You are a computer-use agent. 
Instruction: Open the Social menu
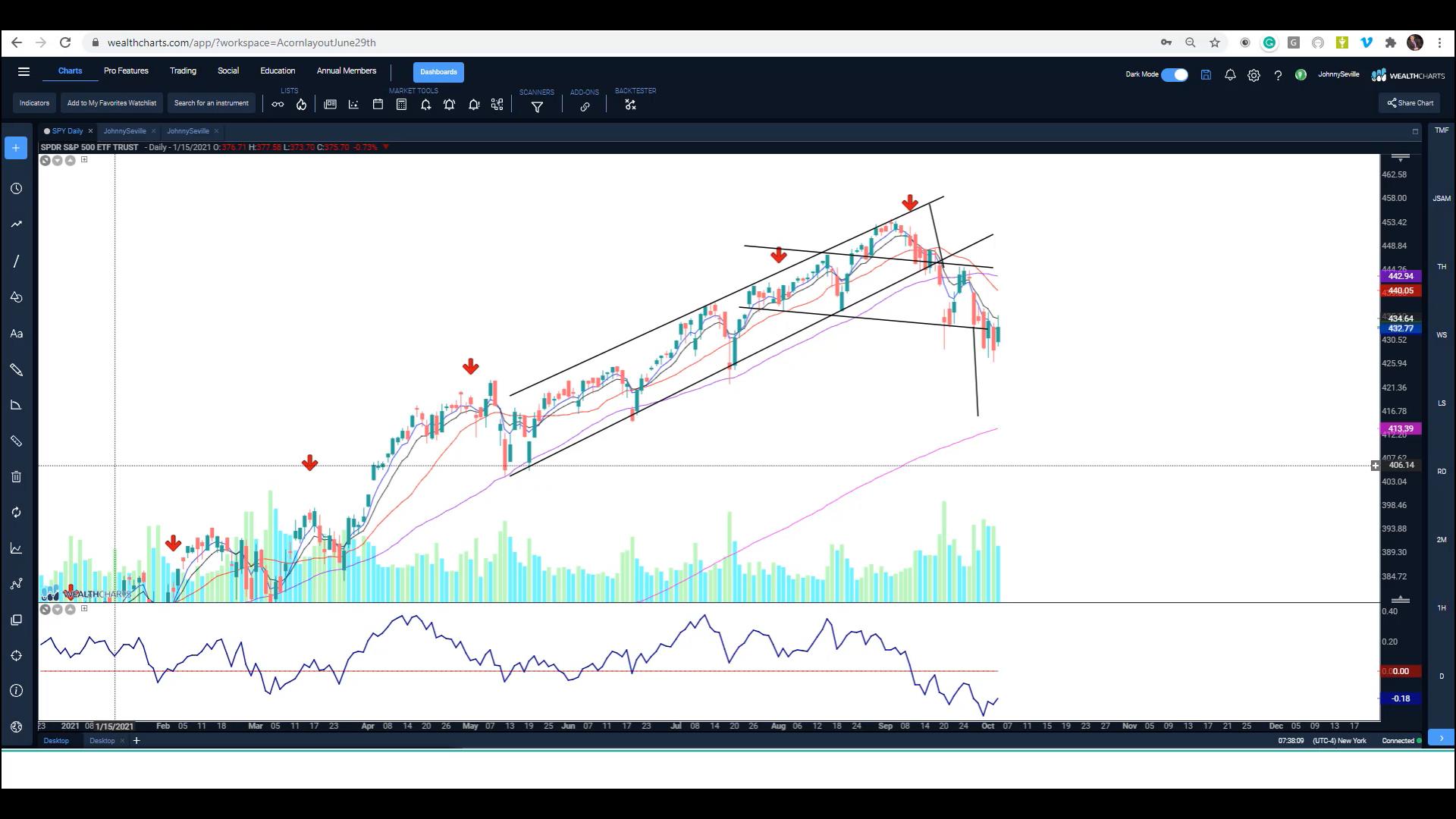228,71
